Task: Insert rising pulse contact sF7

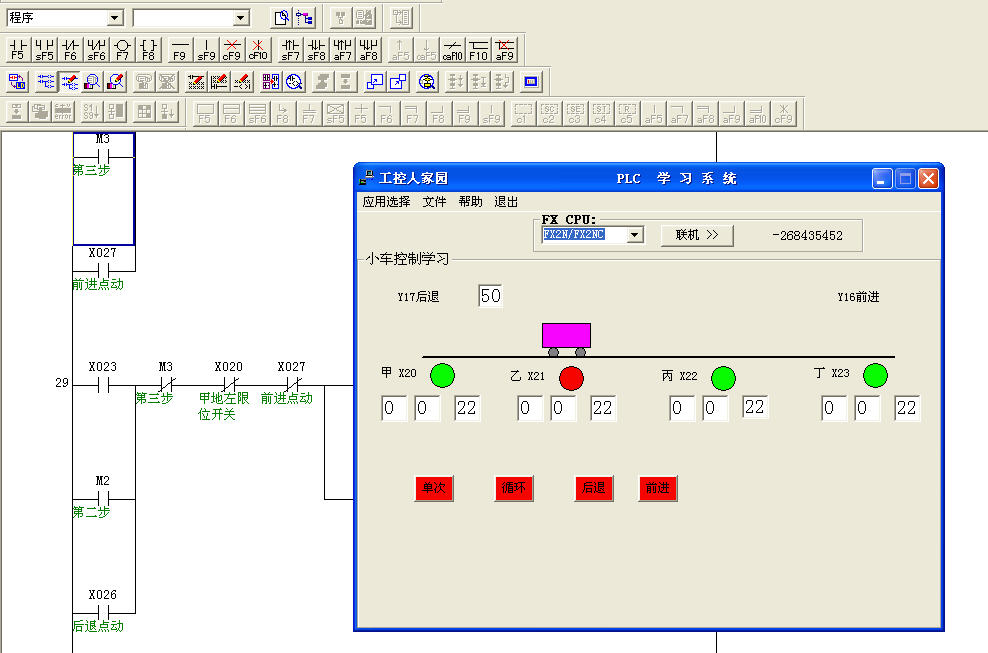Action: pyautogui.click(x=290, y=50)
